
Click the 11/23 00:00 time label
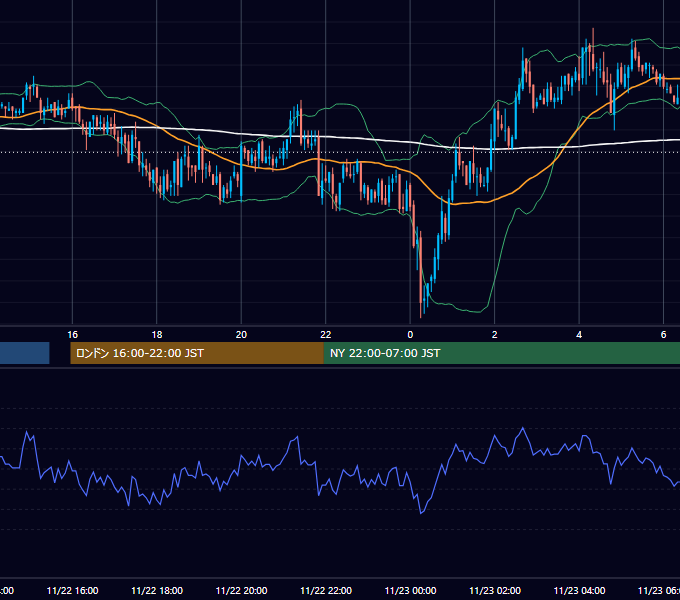click(x=410, y=590)
